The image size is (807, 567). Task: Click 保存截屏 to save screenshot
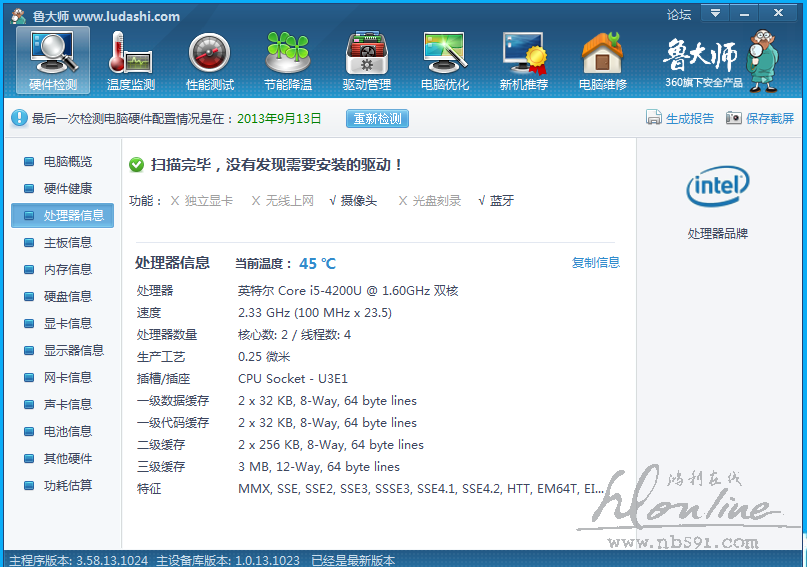760,119
